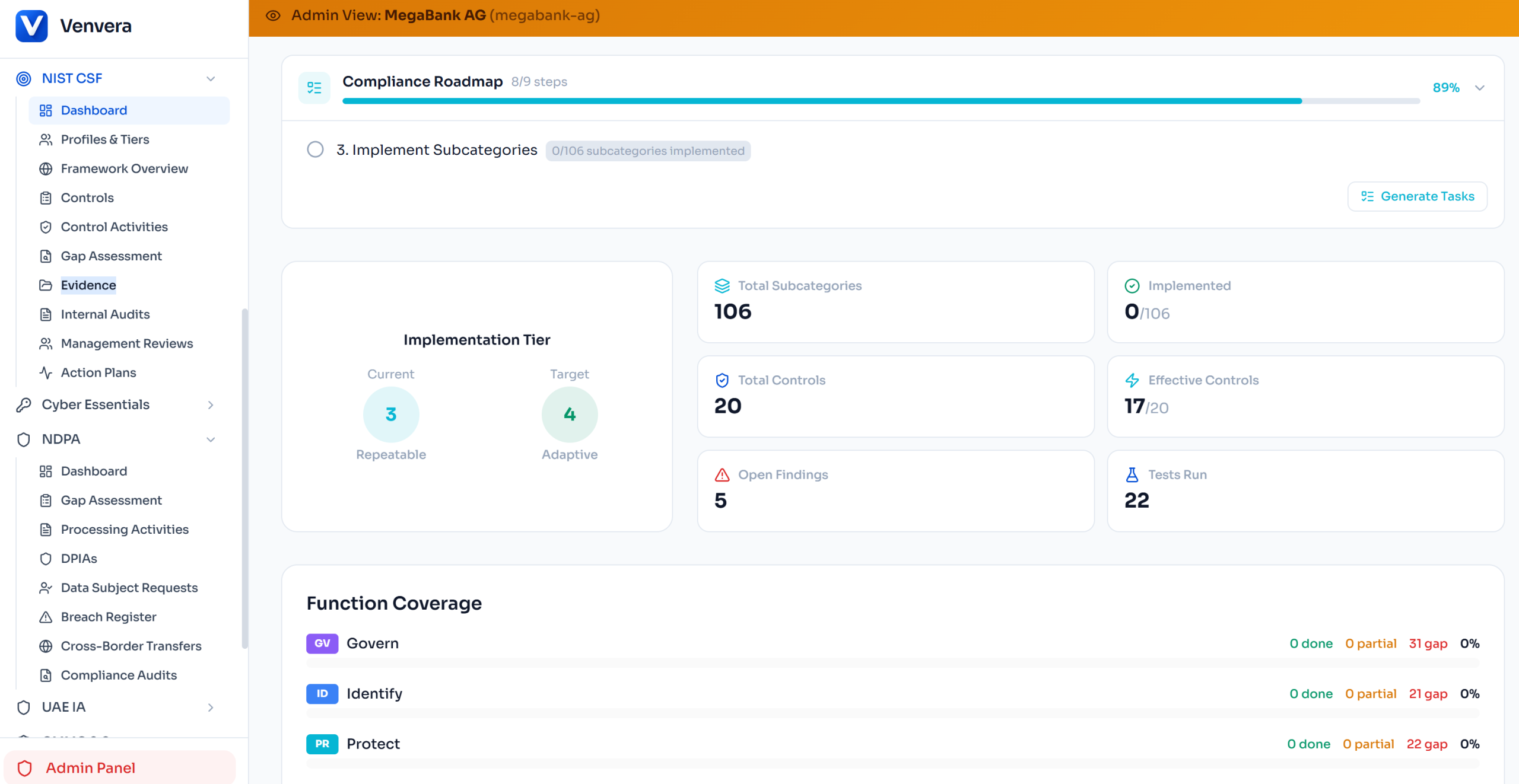The height and width of the screenshot is (784, 1519).
Task: Click the Tests Run flask icon
Action: pyautogui.click(x=1132, y=474)
